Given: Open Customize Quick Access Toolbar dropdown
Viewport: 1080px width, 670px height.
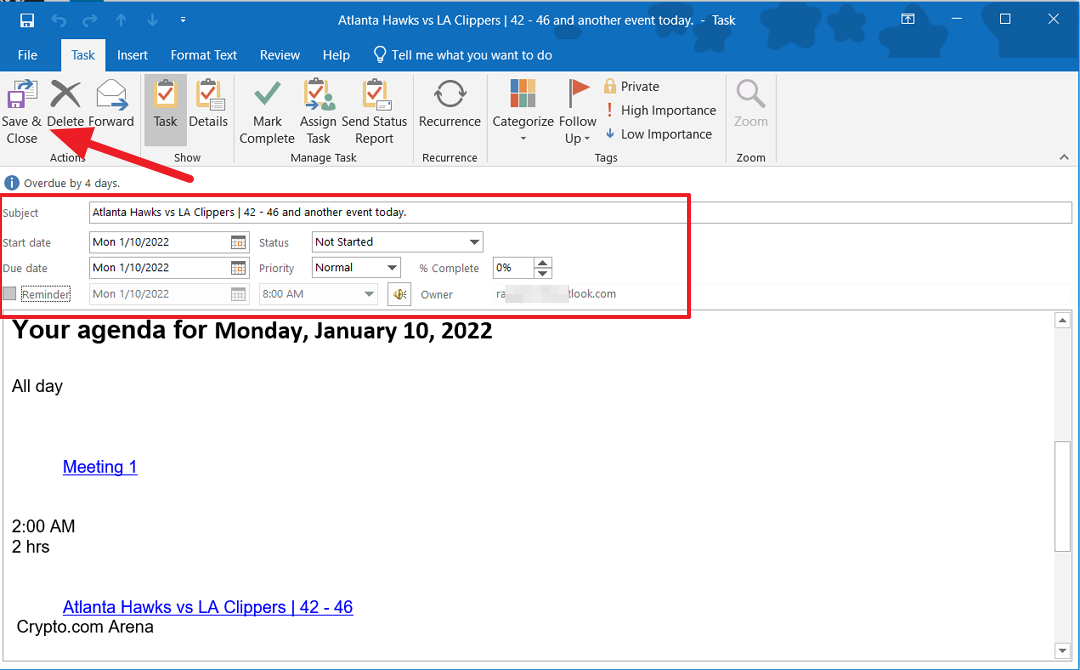Looking at the screenshot, I should click(x=183, y=20).
